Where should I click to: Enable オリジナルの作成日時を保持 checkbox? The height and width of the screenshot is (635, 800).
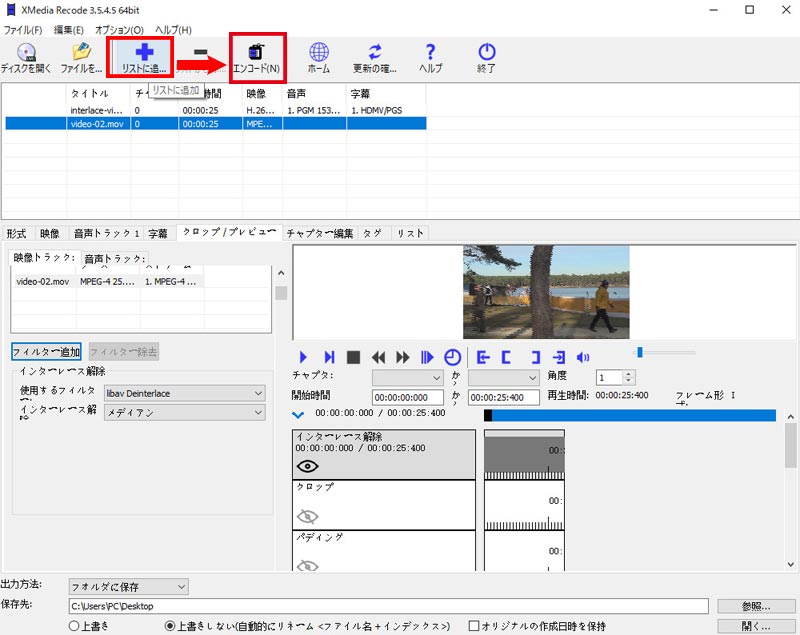click(474, 626)
